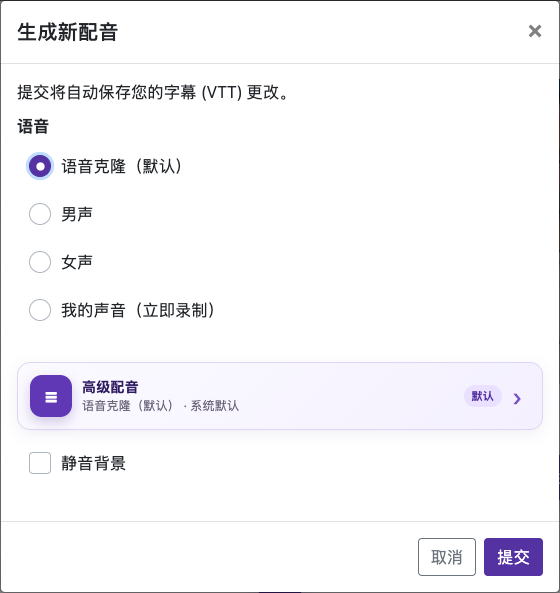Open the 高级配音 title link
560x593 pixels.
(110, 387)
